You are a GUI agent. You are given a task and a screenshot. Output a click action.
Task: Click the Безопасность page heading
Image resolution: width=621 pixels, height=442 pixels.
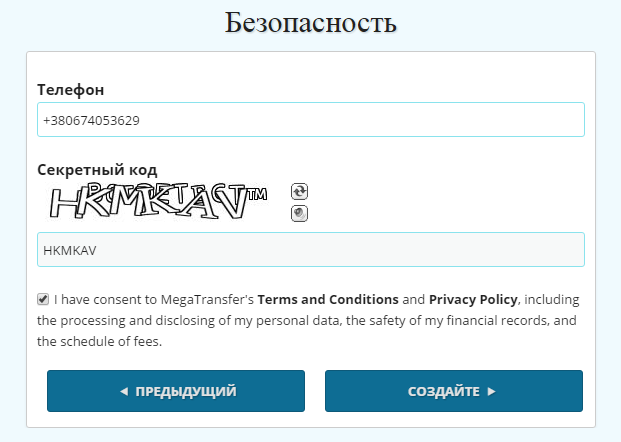311,22
